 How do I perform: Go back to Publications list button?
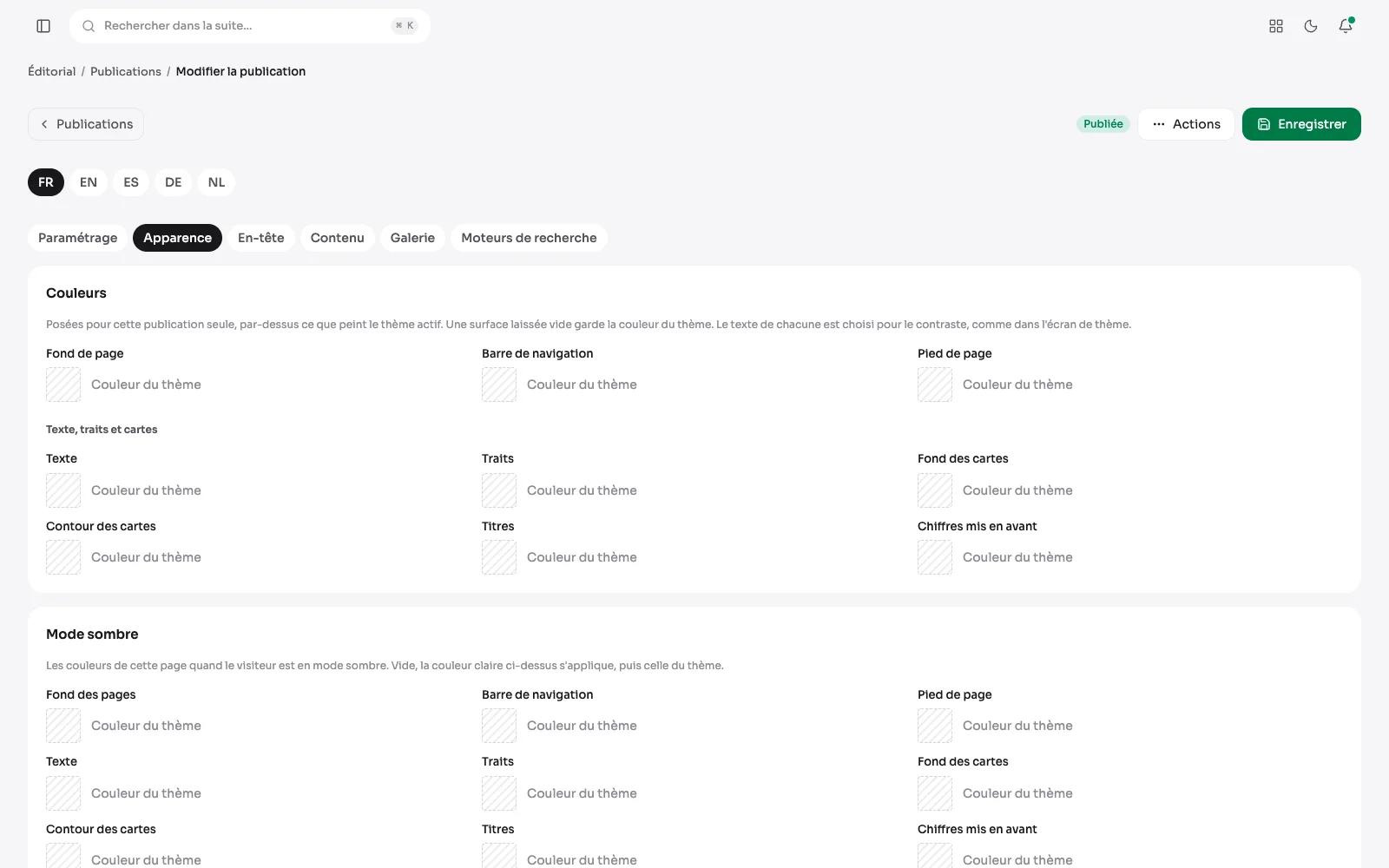[x=86, y=124]
